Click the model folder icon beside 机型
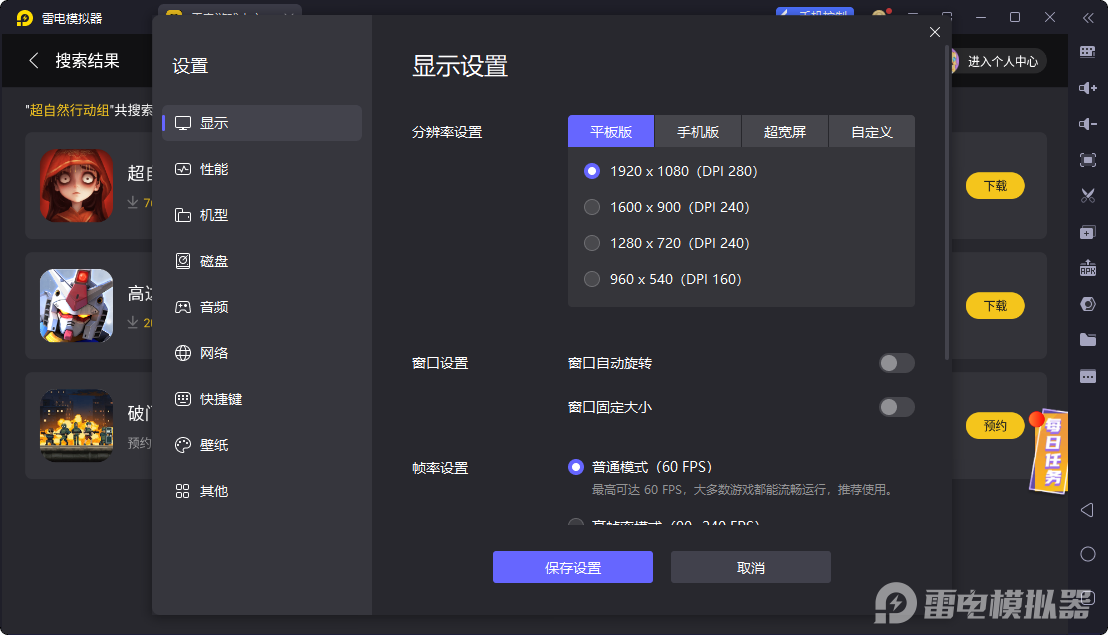Viewport: 1108px width, 635px height. point(183,215)
